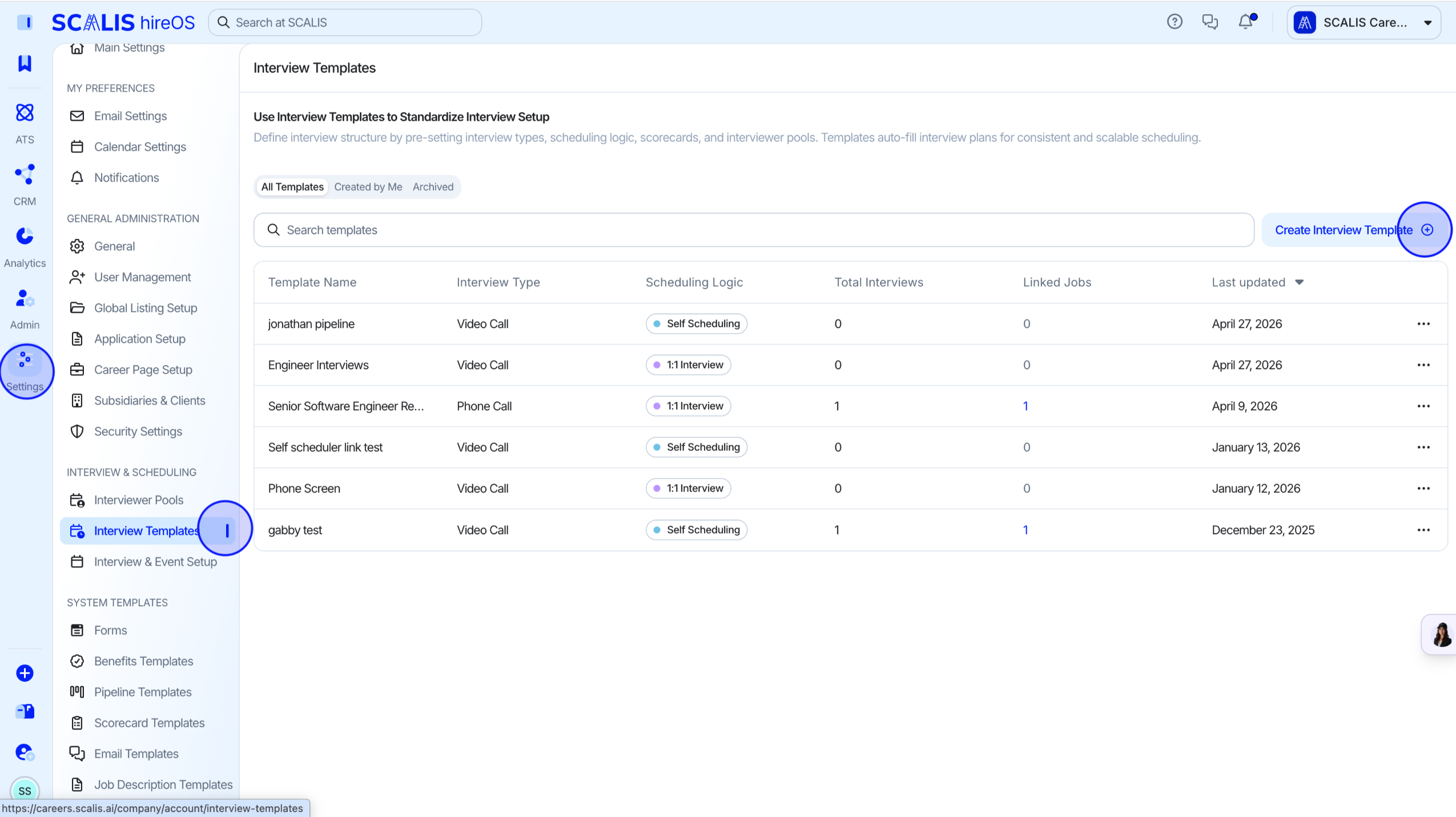The width and height of the screenshot is (1456, 817).
Task: Switch to Created by Me tab
Action: tap(368, 187)
